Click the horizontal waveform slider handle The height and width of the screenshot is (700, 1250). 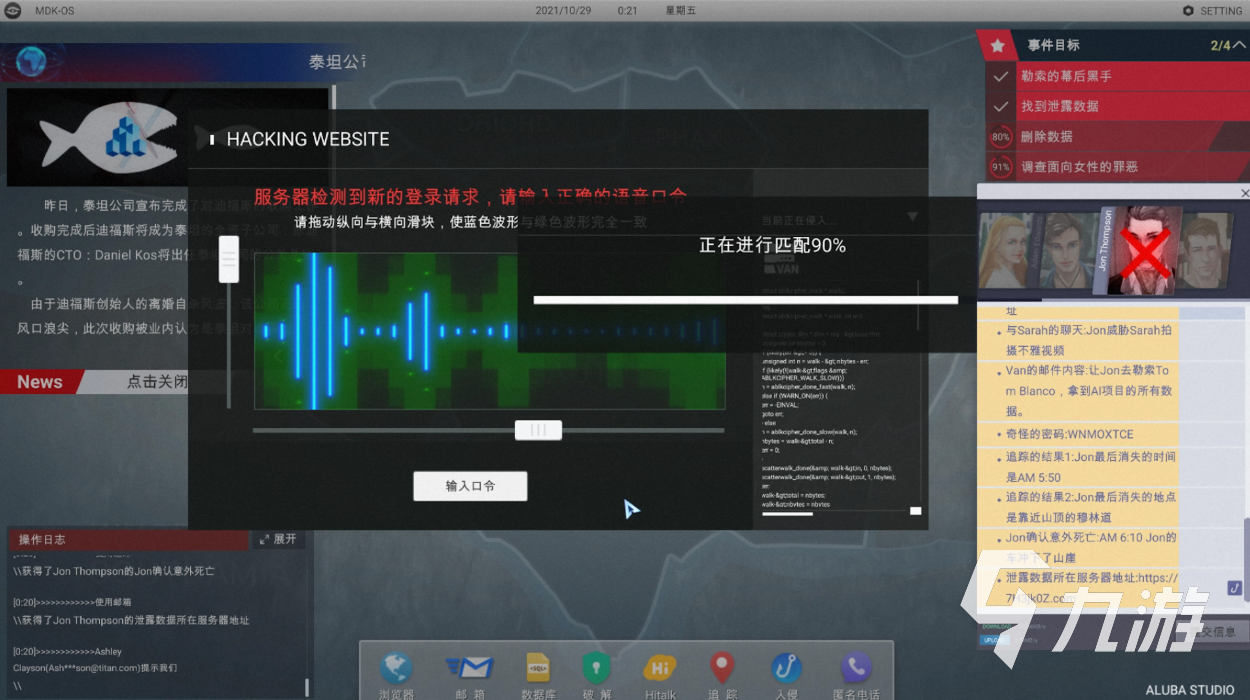click(x=538, y=430)
